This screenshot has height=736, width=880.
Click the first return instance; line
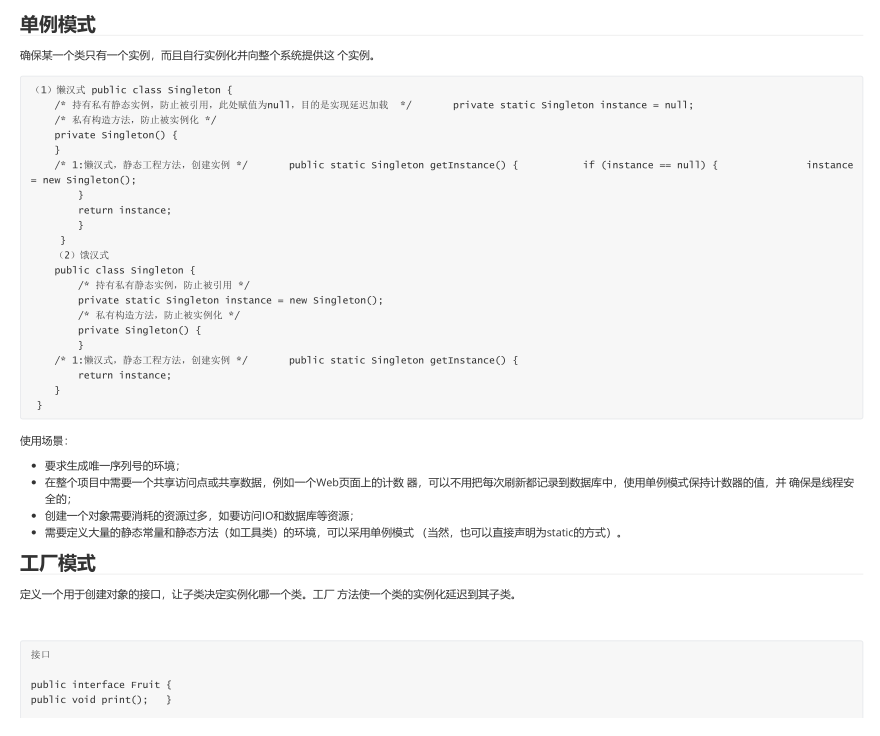(125, 211)
